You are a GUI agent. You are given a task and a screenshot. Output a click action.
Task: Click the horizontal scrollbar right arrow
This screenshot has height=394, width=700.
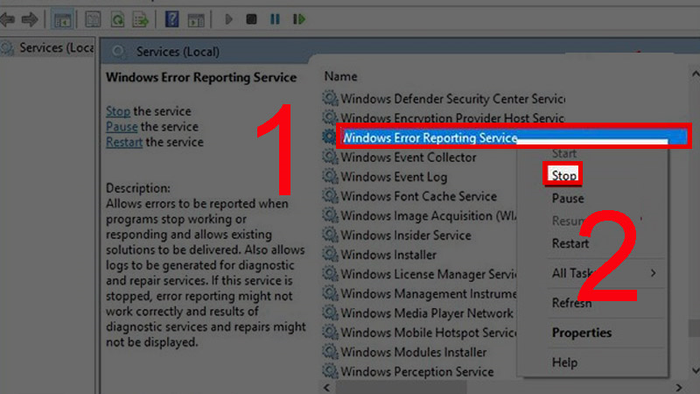[679, 388]
